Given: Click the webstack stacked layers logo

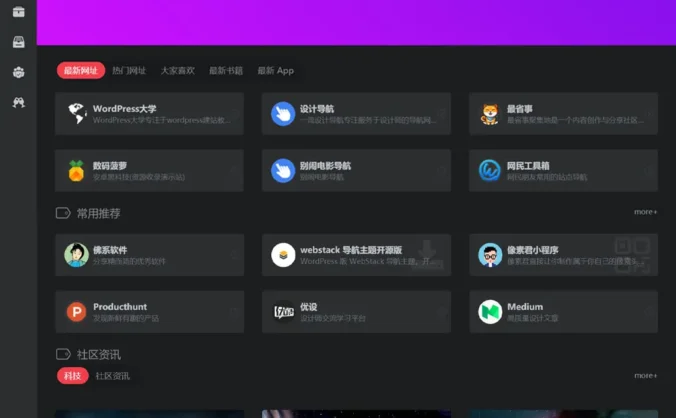Looking at the screenshot, I should [x=283, y=255].
